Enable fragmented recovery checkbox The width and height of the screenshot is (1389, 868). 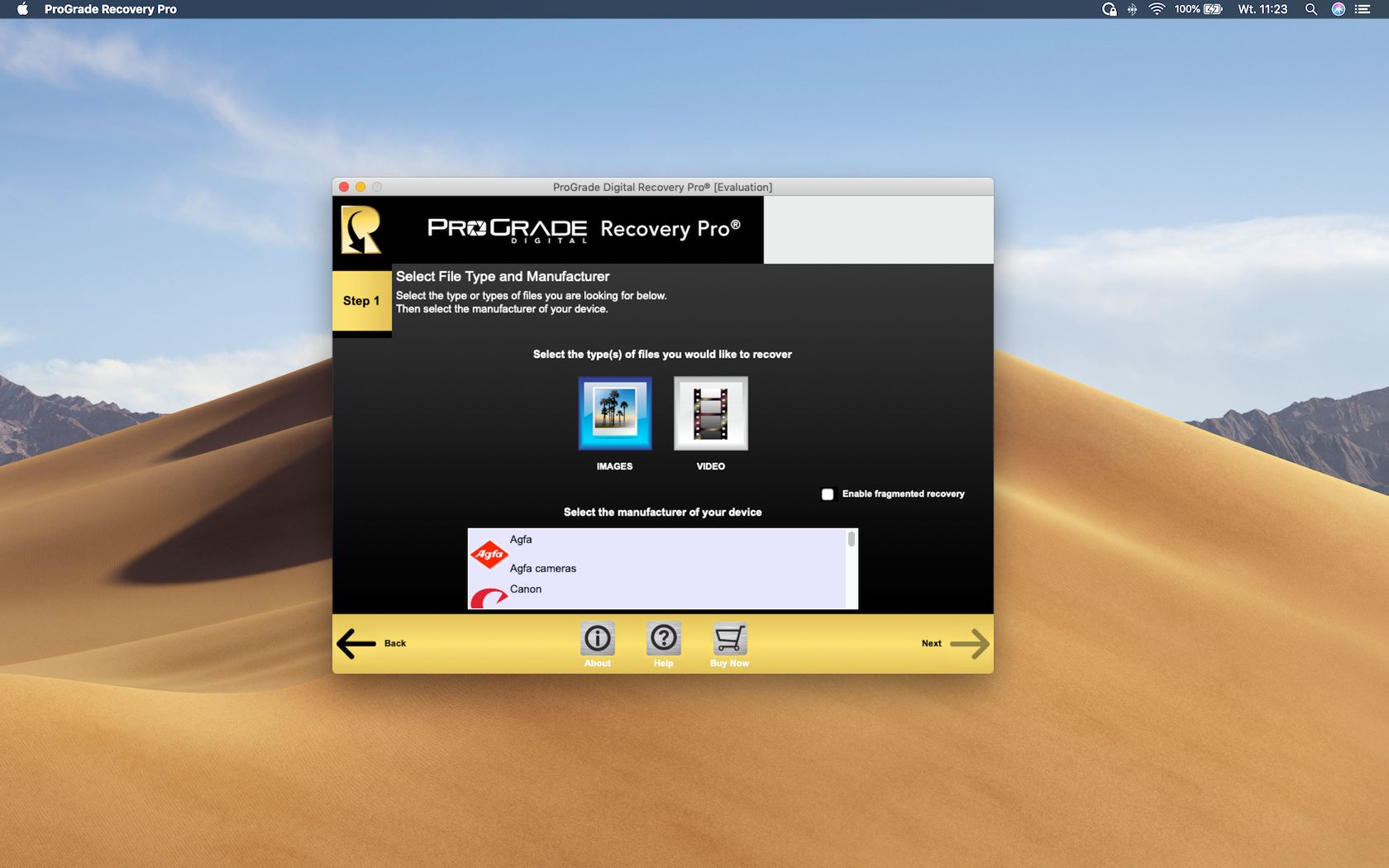pyautogui.click(x=828, y=494)
